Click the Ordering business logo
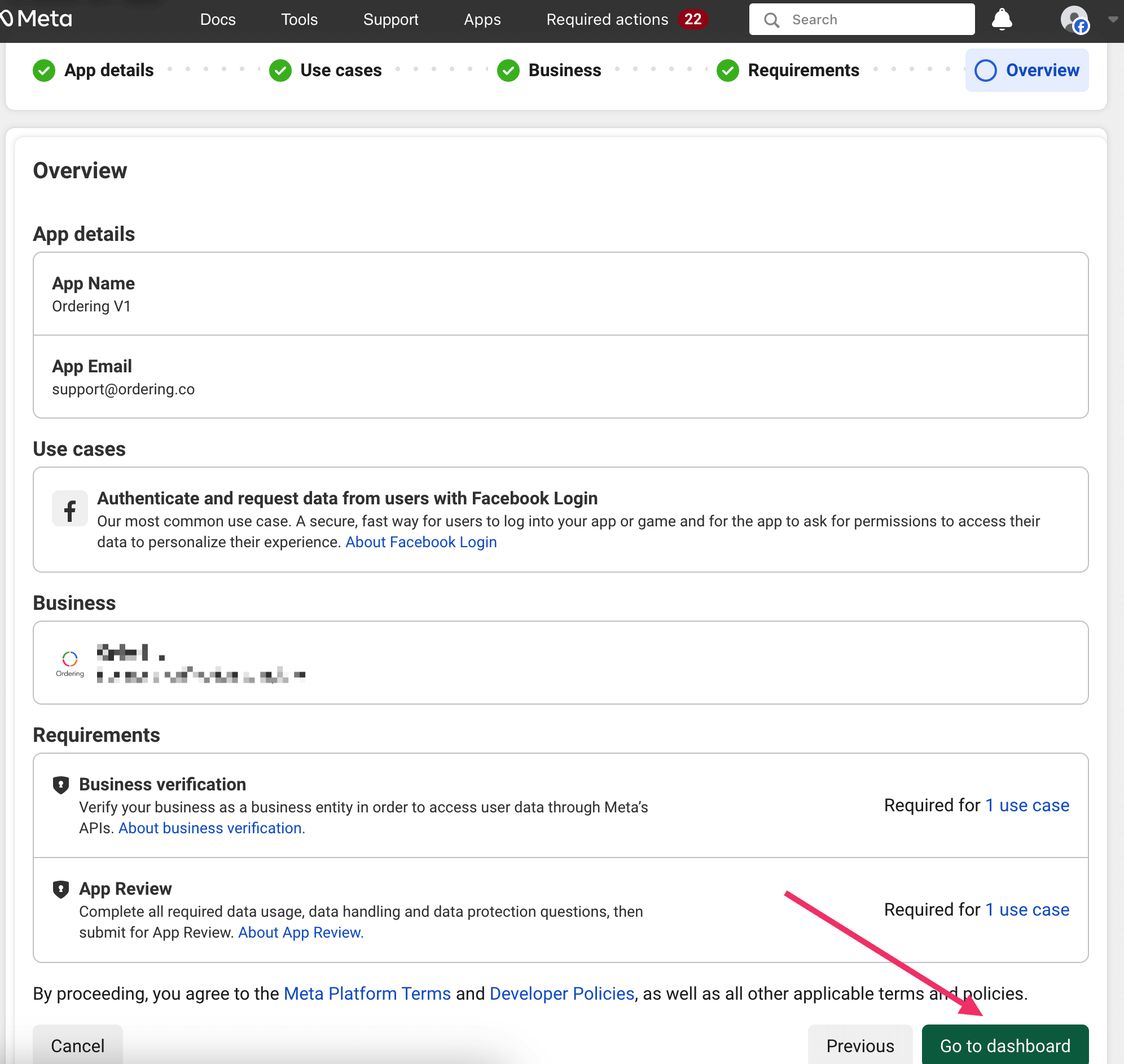This screenshot has width=1124, height=1064. coord(70,663)
